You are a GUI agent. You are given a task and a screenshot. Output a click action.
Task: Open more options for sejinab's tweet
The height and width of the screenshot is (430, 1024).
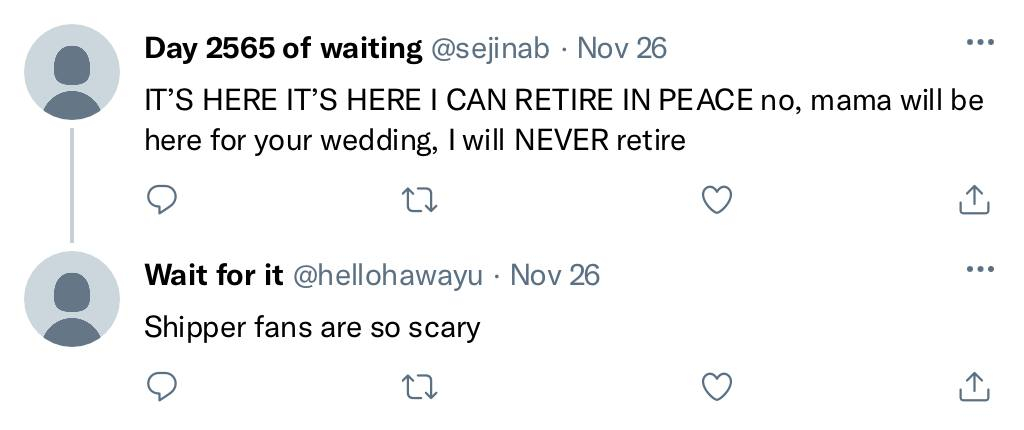tap(980, 43)
